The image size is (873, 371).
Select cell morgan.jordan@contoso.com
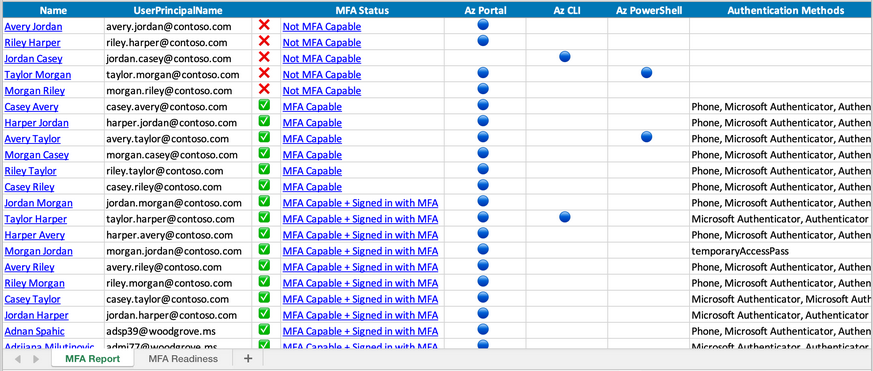click(178, 251)
